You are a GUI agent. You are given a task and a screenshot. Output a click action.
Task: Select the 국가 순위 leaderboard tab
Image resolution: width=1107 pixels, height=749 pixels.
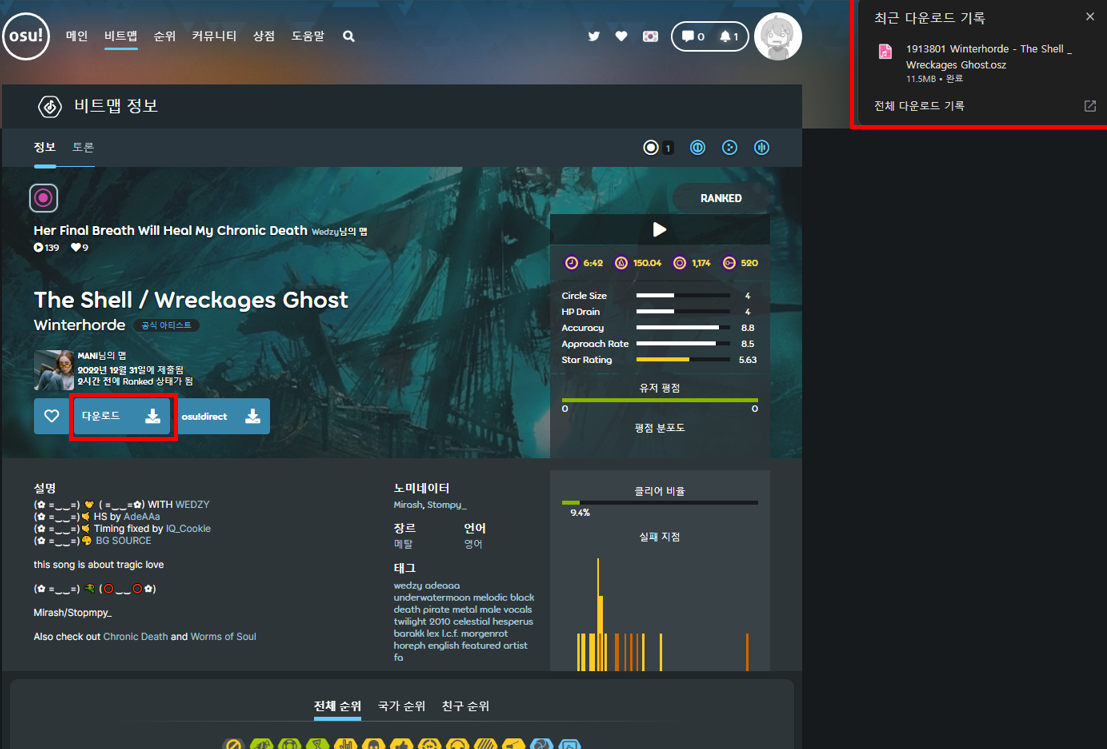pos(402,706)
